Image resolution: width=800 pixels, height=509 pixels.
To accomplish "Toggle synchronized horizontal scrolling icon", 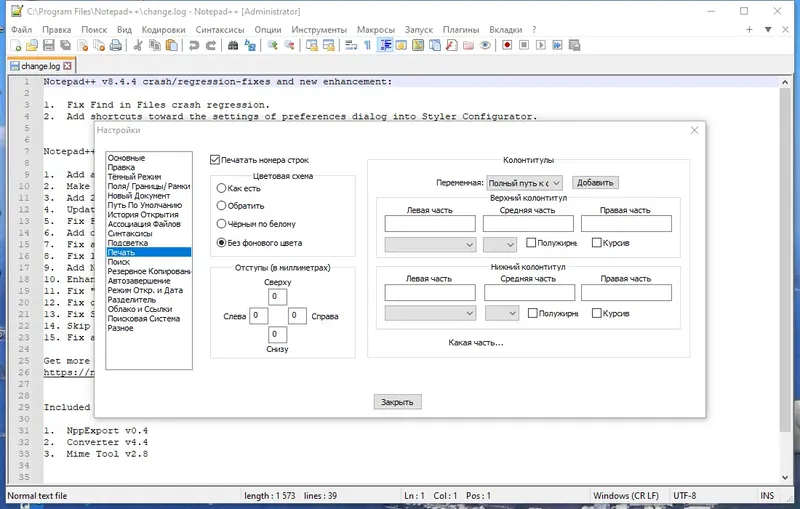I will click(329, 45).
